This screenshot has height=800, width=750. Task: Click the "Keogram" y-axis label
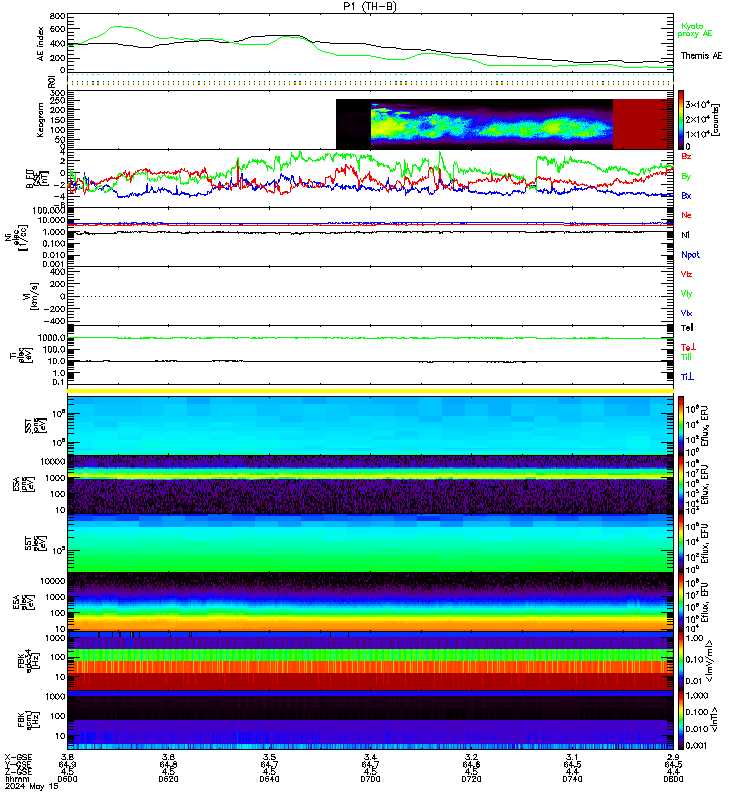40,120
